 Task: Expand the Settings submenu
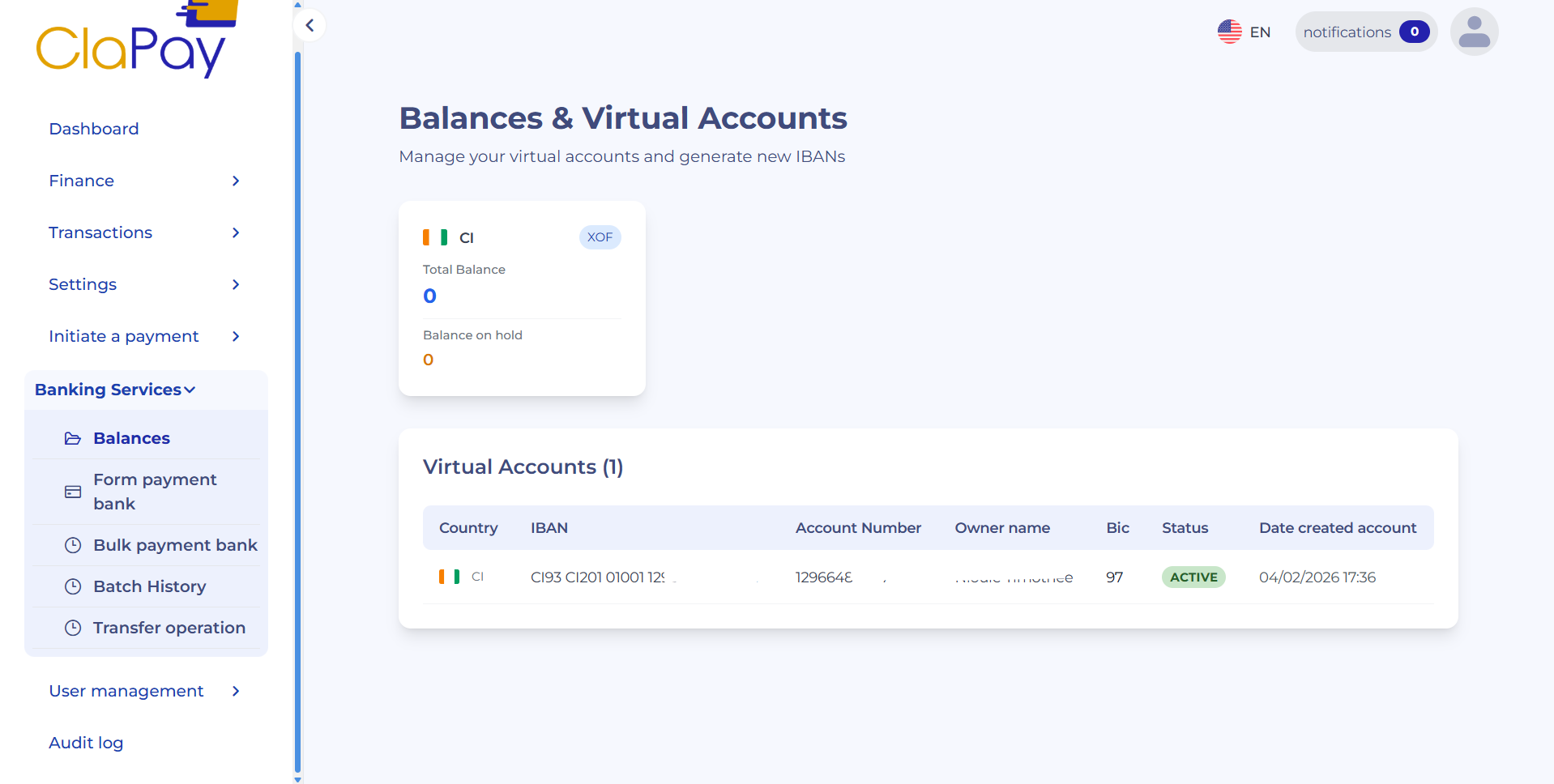coord(236,284)
